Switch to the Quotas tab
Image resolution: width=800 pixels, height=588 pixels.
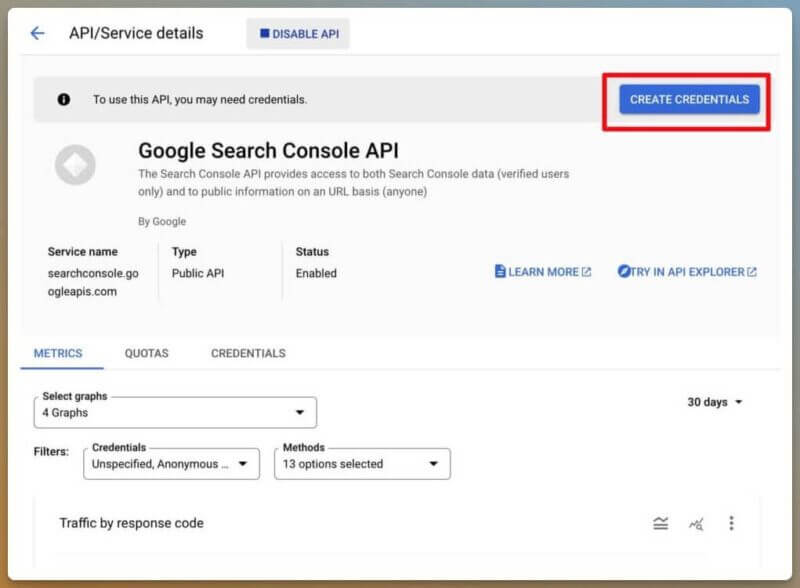pyautogui.click(x=146, y=353)
